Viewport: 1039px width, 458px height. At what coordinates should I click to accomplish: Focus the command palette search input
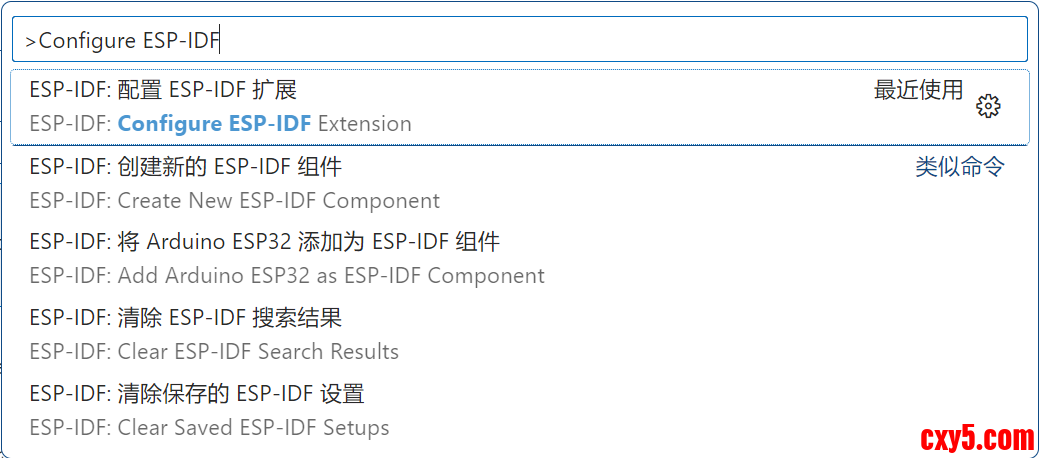pyautogui.click(x=520, y=40)
